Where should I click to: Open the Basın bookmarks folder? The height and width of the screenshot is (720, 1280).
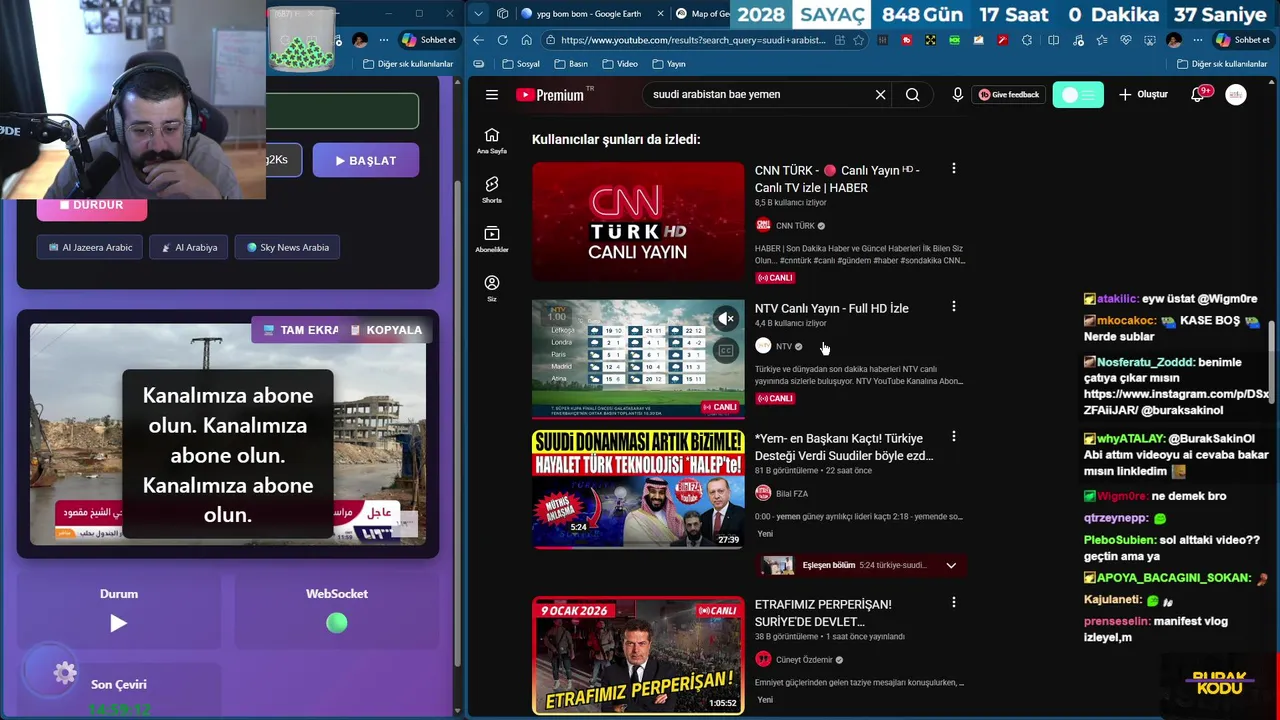pos(571,64)
